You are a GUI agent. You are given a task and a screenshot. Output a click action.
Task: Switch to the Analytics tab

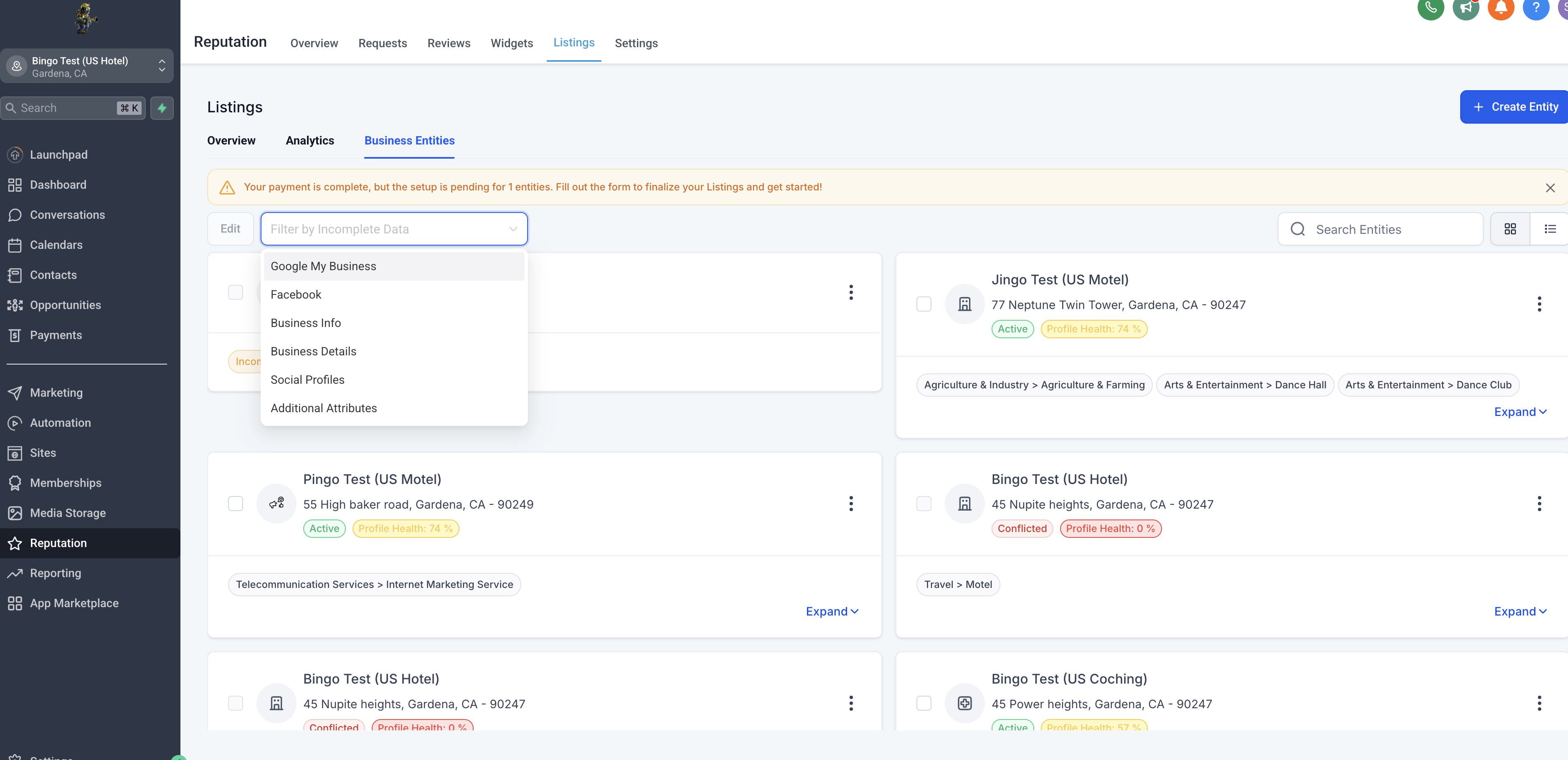pos(310,141)
